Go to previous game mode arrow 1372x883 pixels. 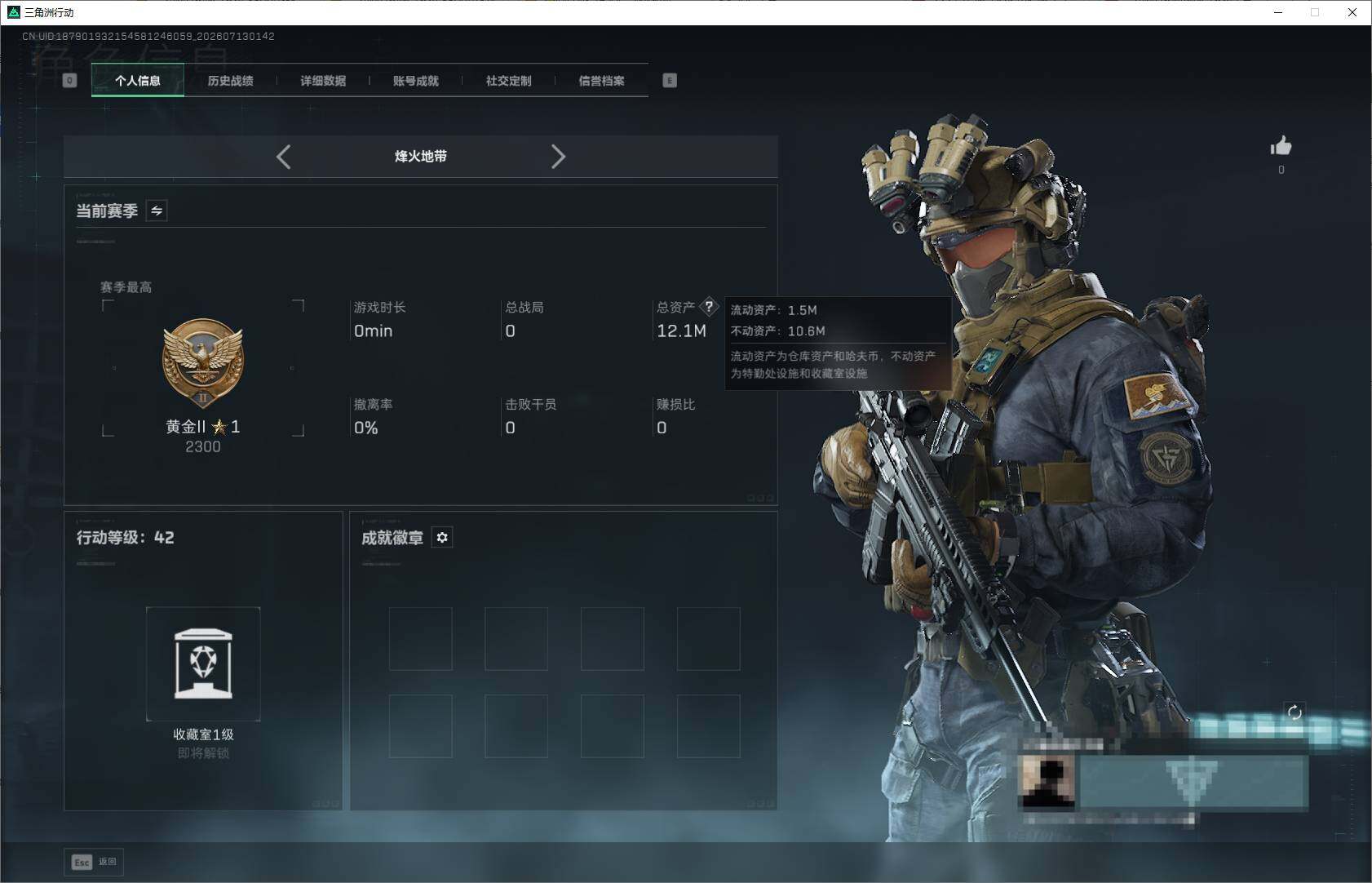coord(284,157)
